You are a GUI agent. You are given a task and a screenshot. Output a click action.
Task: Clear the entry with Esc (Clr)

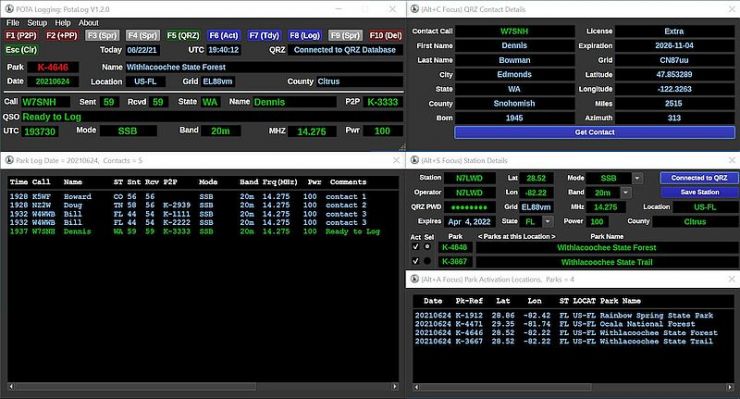click(21, 50)
